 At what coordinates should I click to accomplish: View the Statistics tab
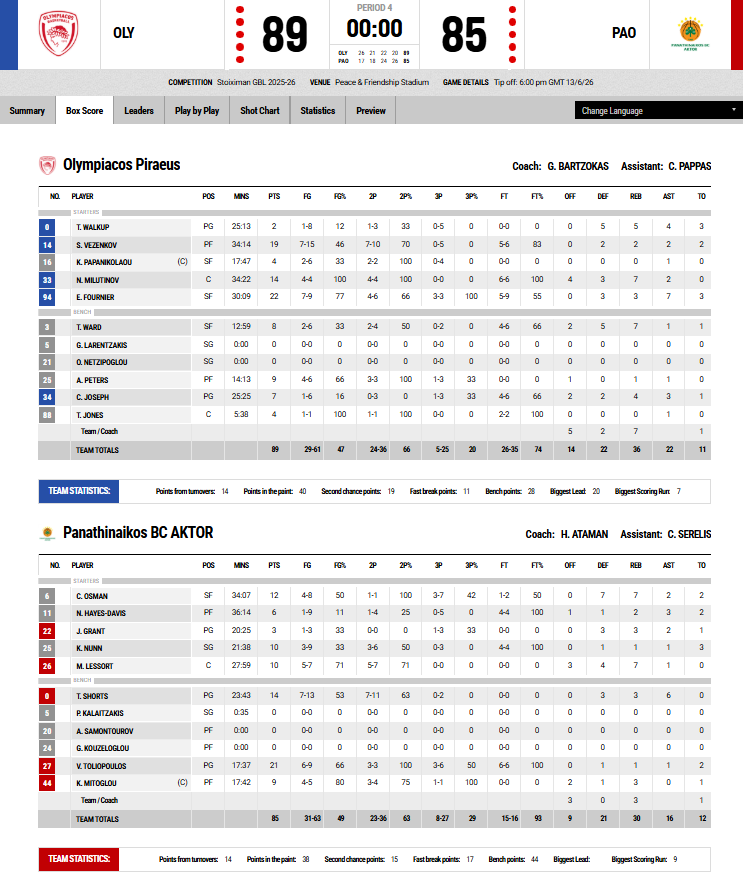[318, 110]
